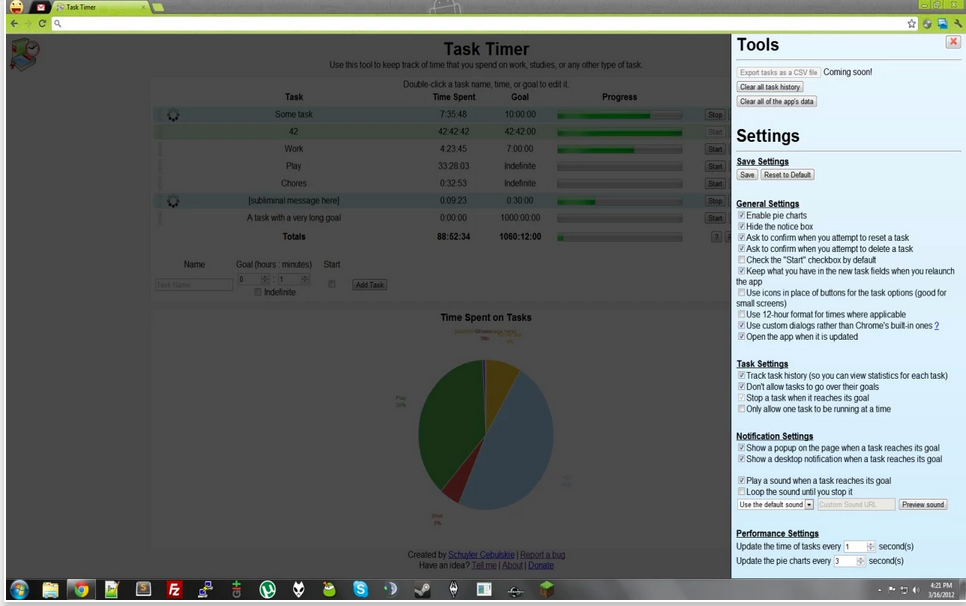Launch FileZilla from the taskbar
This screenshot has height=606, width=966.
click(x=174, y=590)
